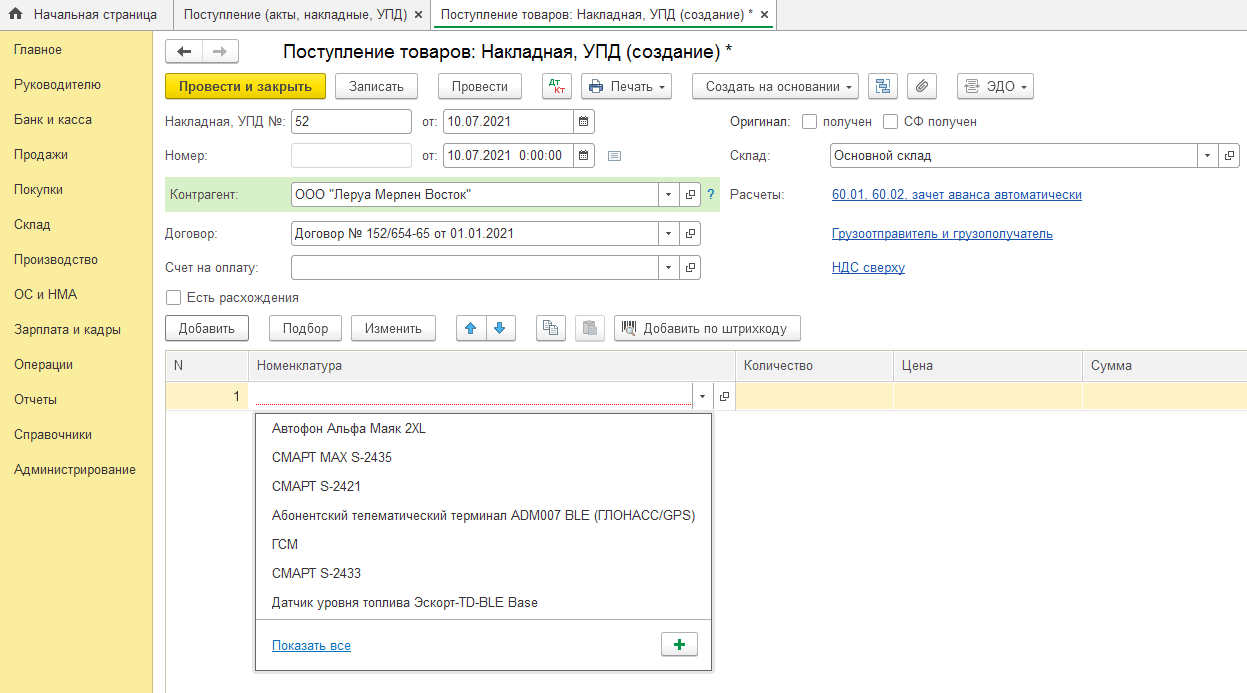Viewport: 1247px width, 693px height.
Task: Move row down with blue arrow
Action: (x=501, y=328)
